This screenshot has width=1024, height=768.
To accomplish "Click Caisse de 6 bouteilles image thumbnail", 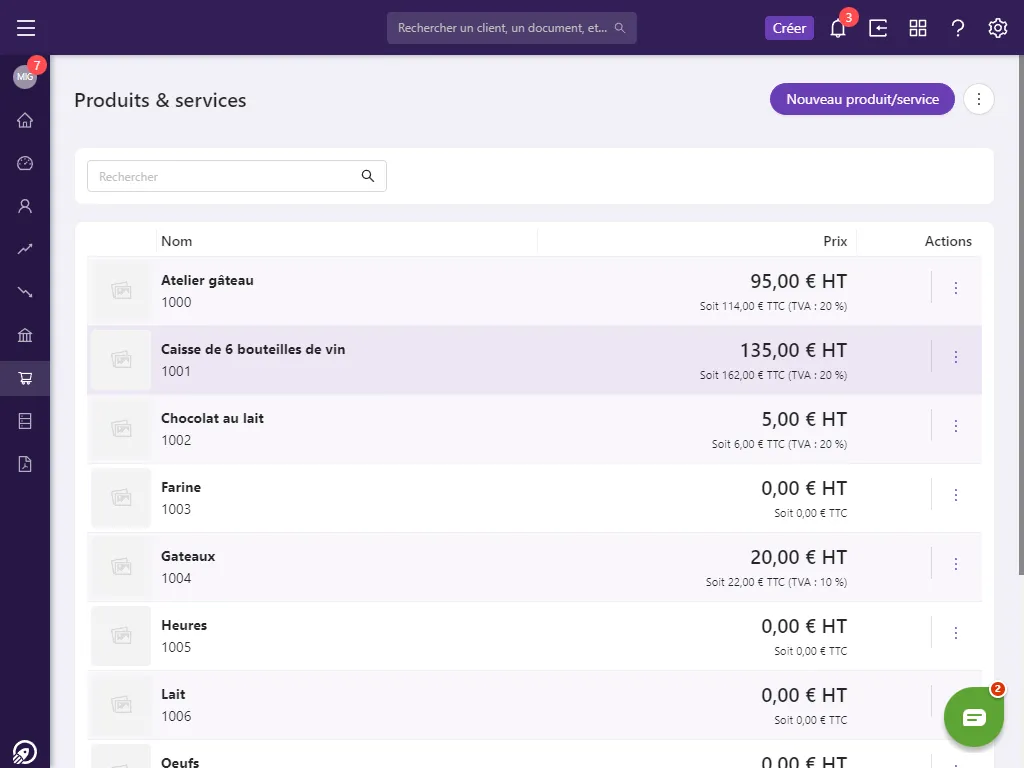I will [x=121, y=360].
